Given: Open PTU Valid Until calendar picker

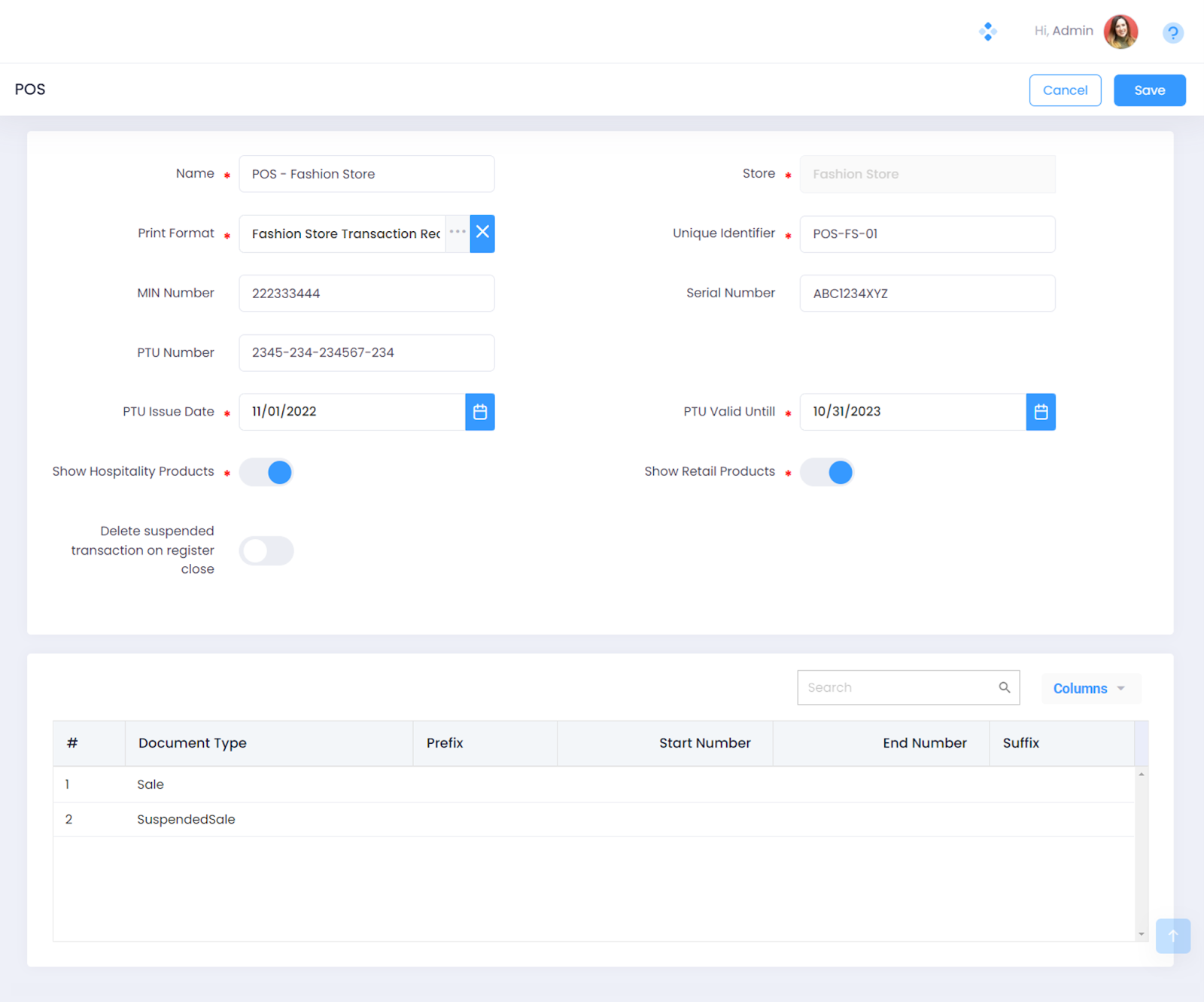Looking at the screenshot, I should 1040,412.
